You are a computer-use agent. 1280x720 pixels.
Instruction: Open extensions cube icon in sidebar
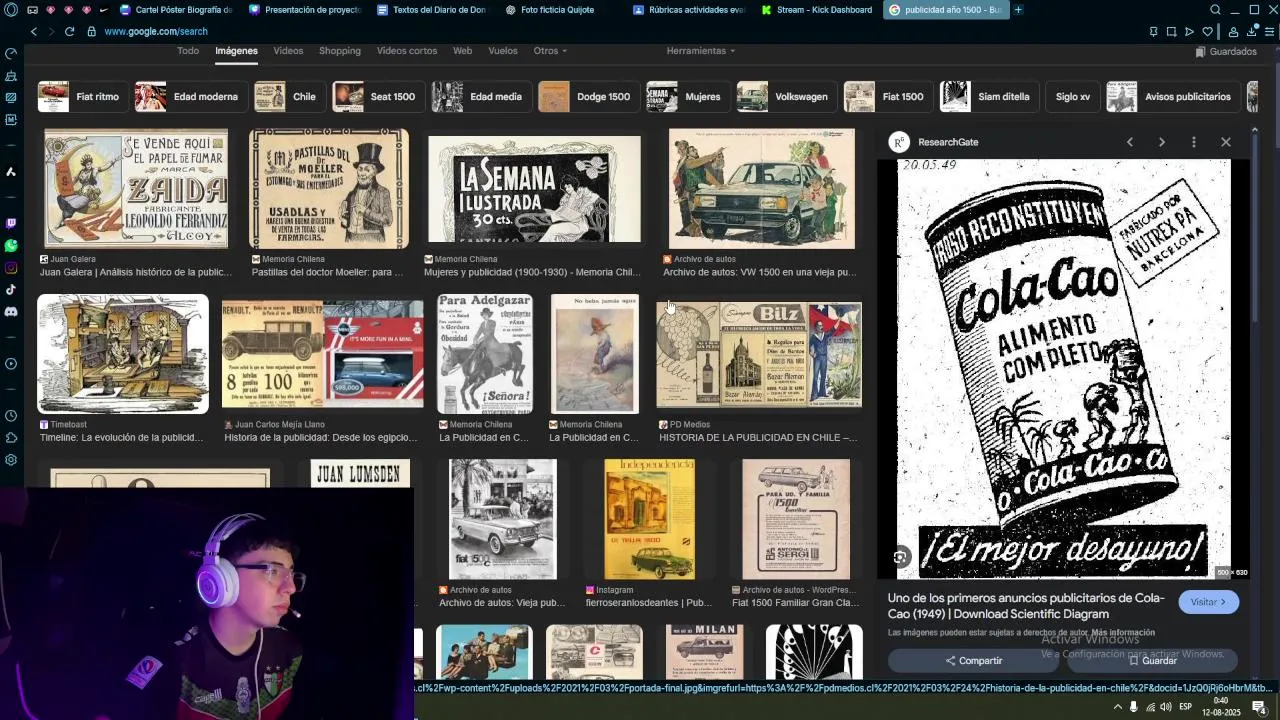tap(10, 438)
